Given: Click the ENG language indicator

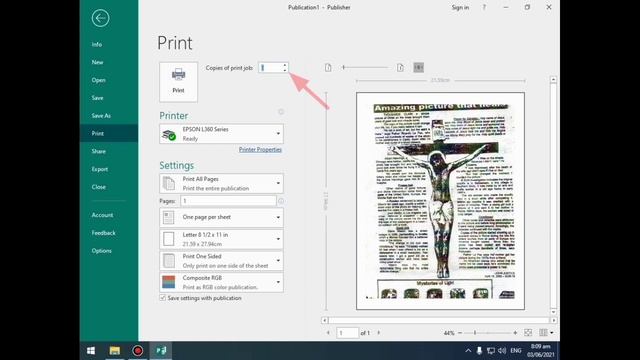Looking at the screenshot, I should tap(516, 351).
